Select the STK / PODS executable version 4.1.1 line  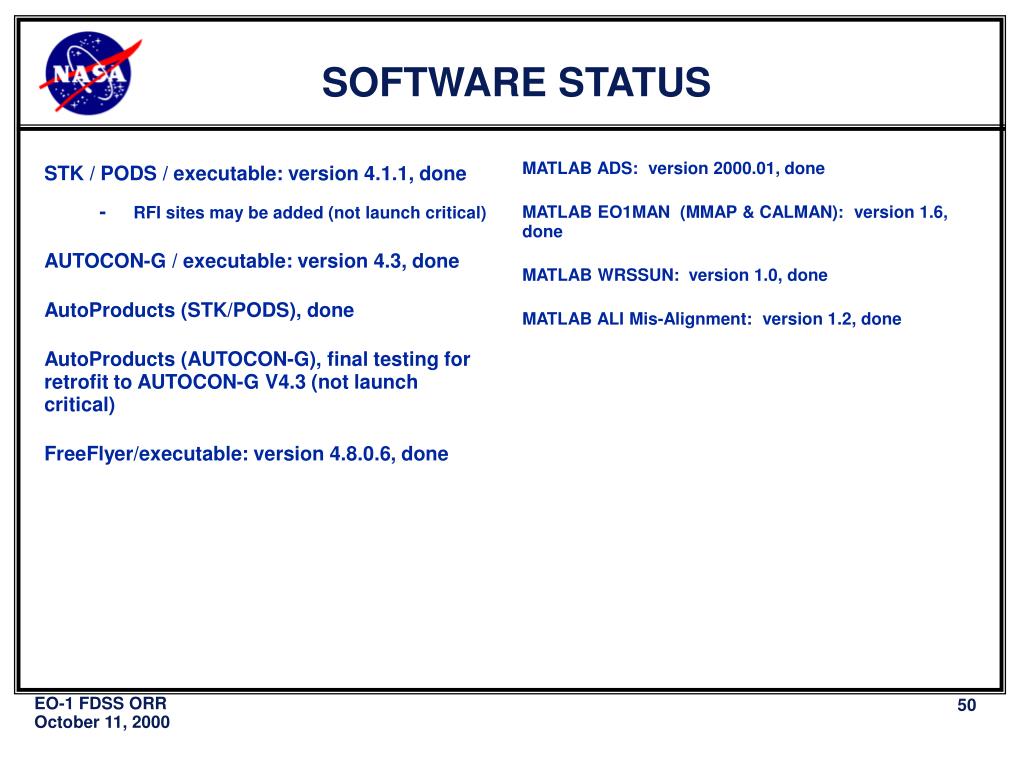tap(255, 174)
